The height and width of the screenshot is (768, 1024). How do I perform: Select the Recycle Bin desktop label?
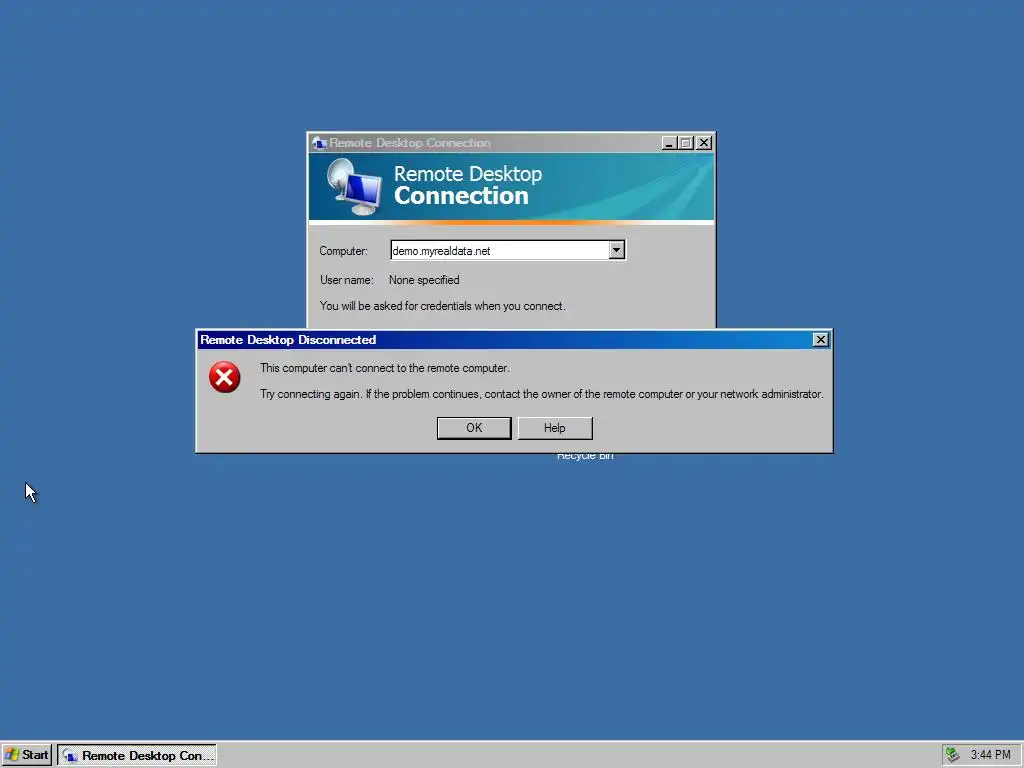click(585, 456)
